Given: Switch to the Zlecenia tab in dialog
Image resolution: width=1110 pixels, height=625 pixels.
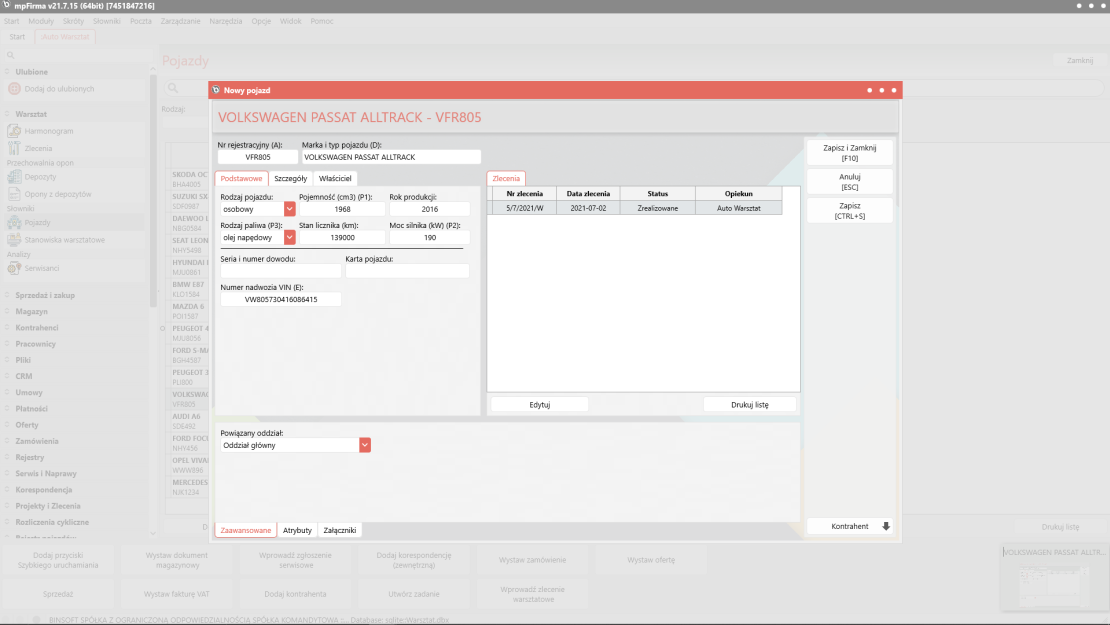Looking at the screenshot, I should click(x=506, y=178).
